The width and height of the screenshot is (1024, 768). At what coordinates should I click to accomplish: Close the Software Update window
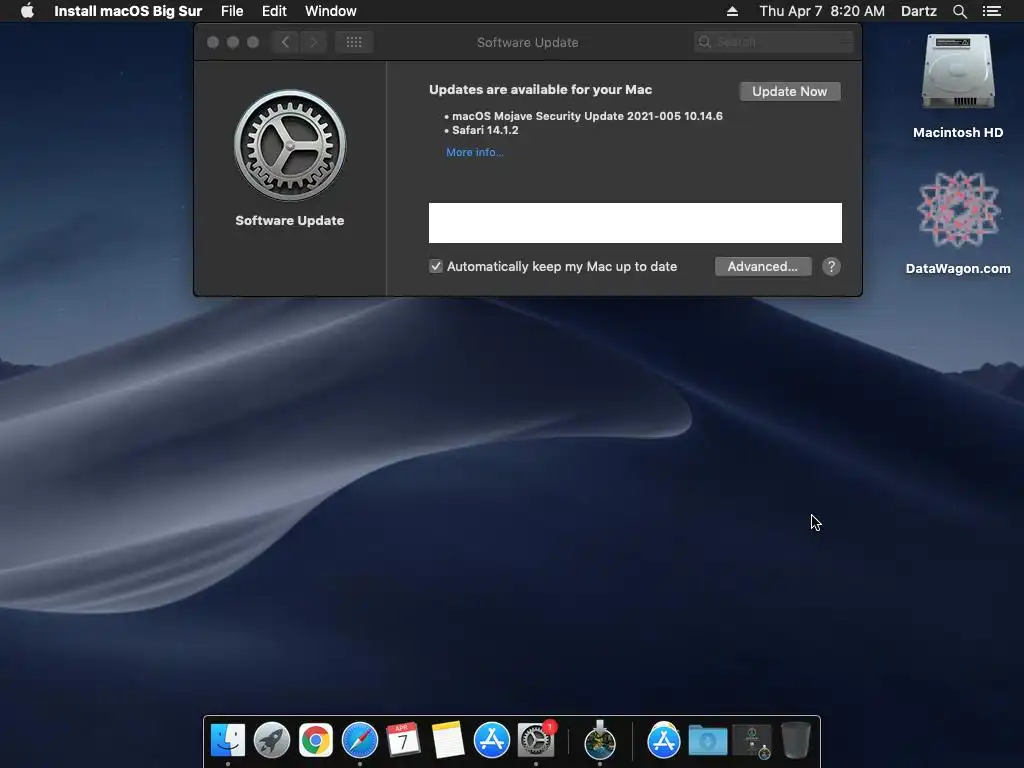(x=213, y=42)
